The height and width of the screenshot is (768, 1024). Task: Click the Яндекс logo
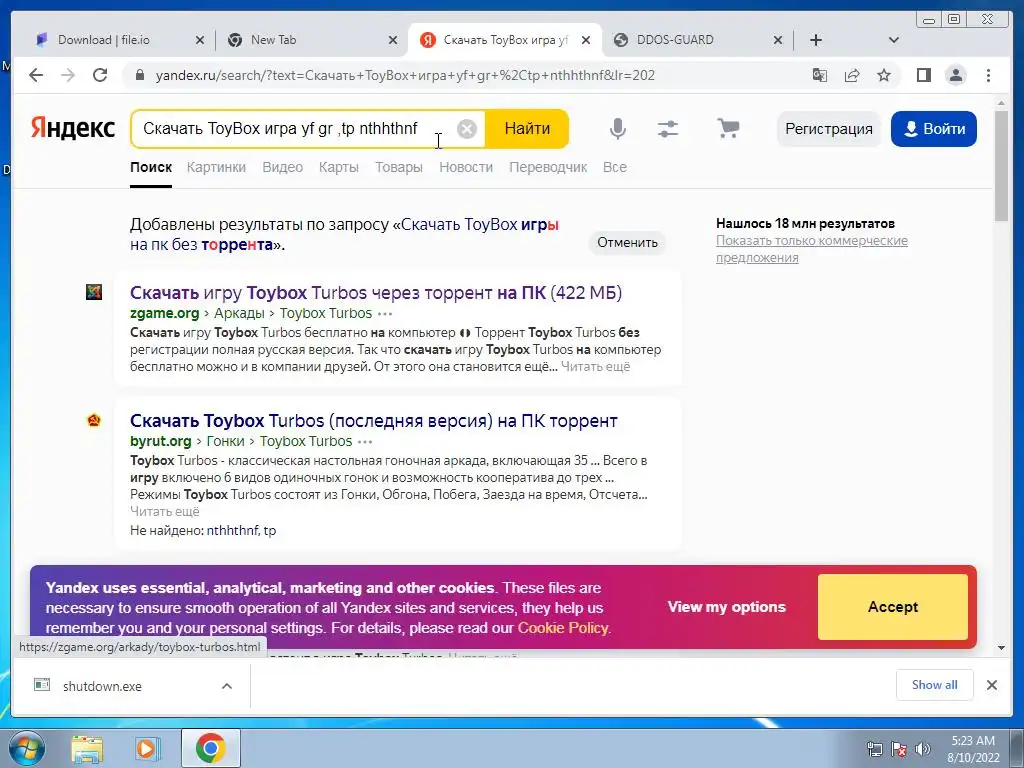point(72,128)
